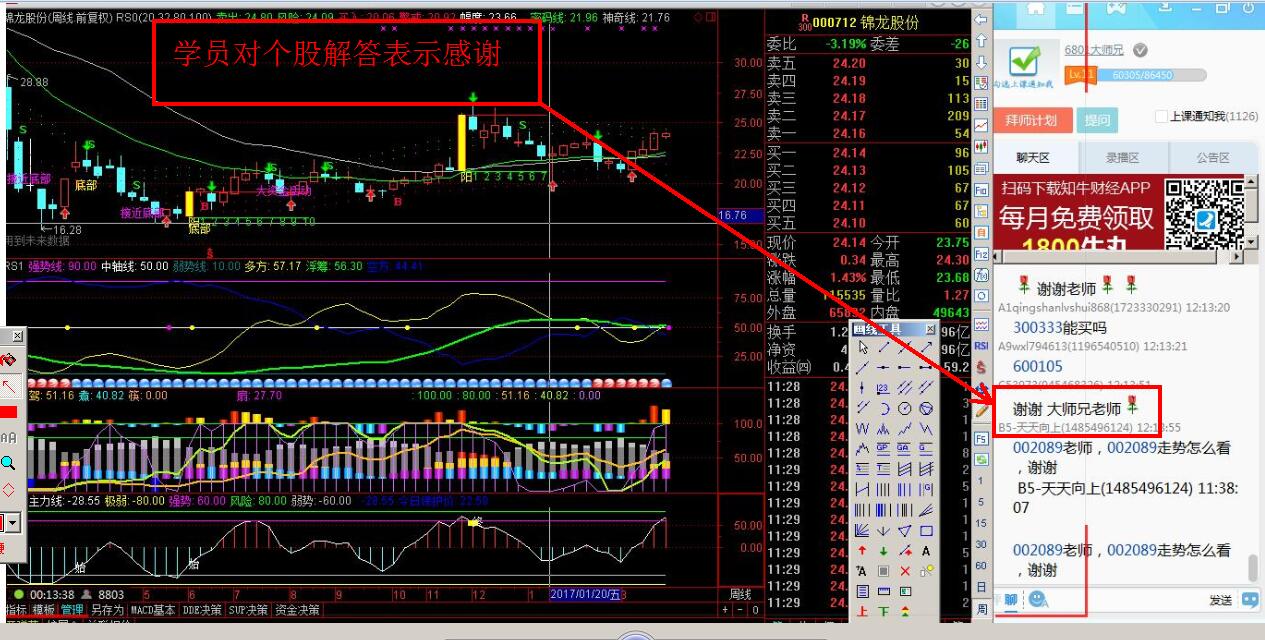Switch to 15-minute period in sidebar

coord(981,523)
